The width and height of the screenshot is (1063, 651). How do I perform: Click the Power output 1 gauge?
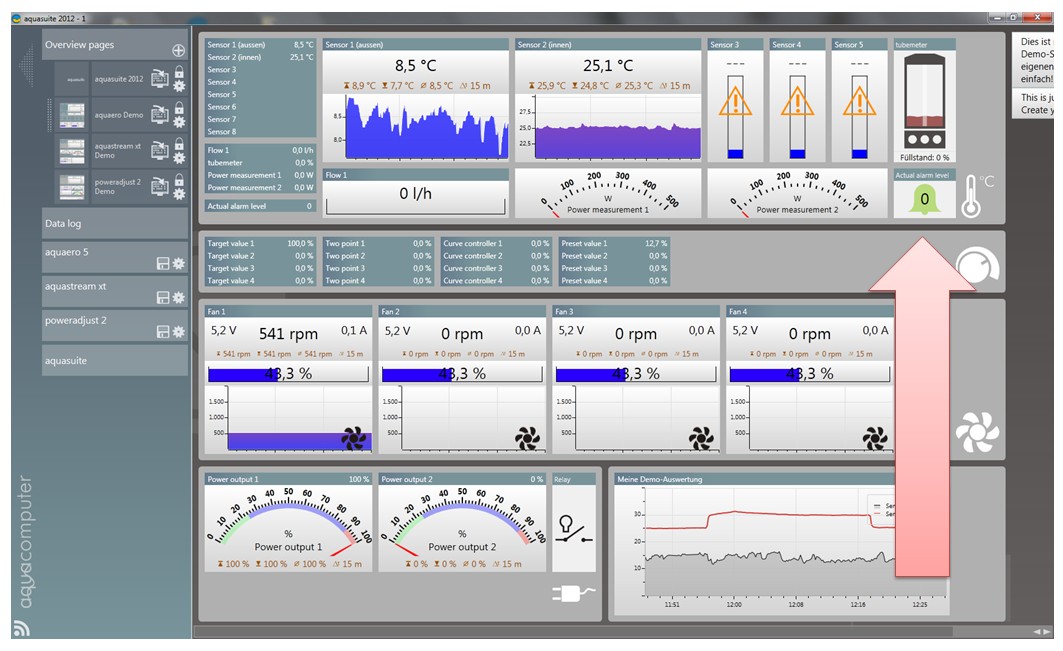pos(288,522)
